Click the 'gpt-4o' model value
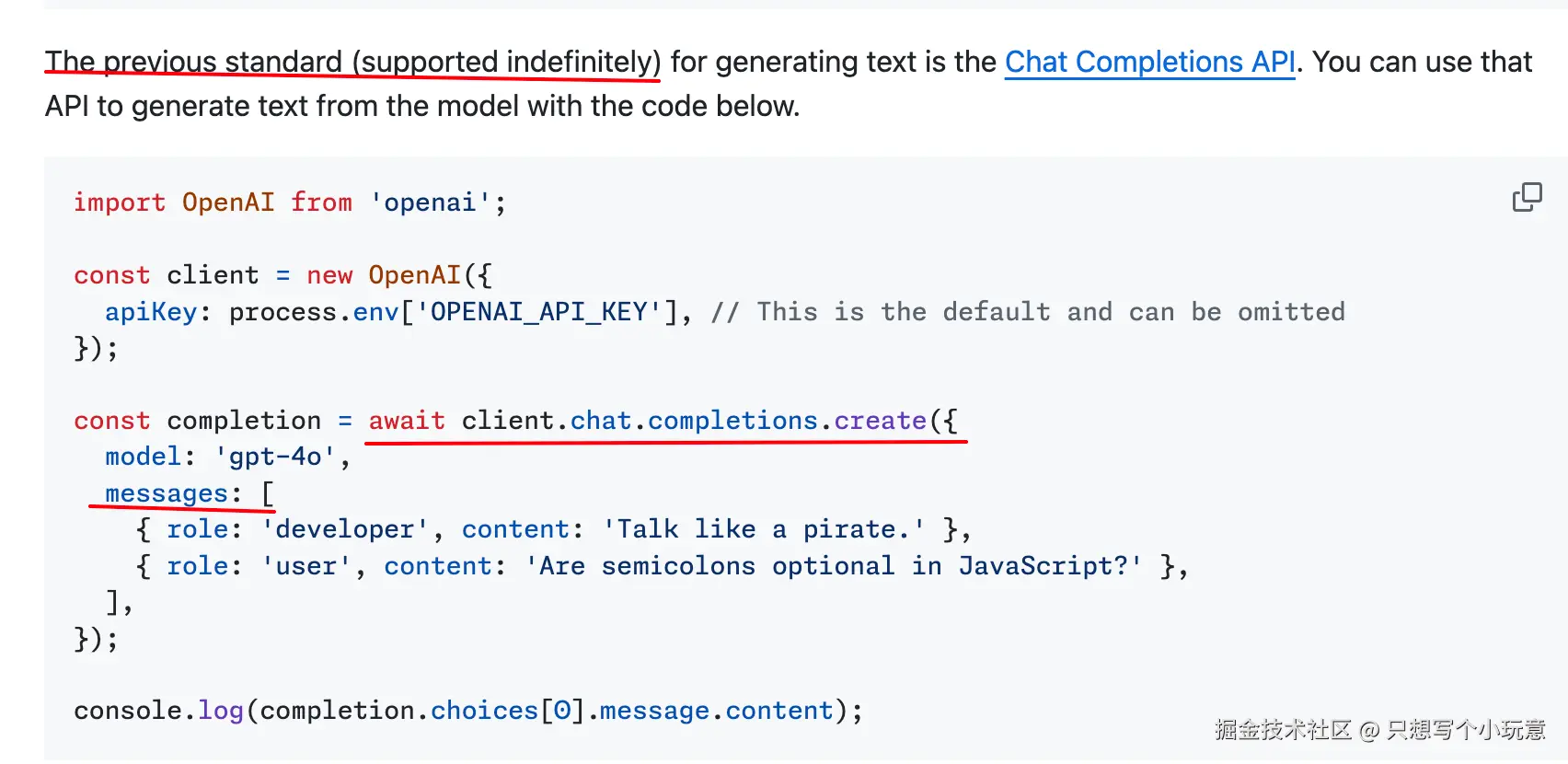Image resolution: width=1568 pixels, height=764 pixels. (x=275, y=457)
